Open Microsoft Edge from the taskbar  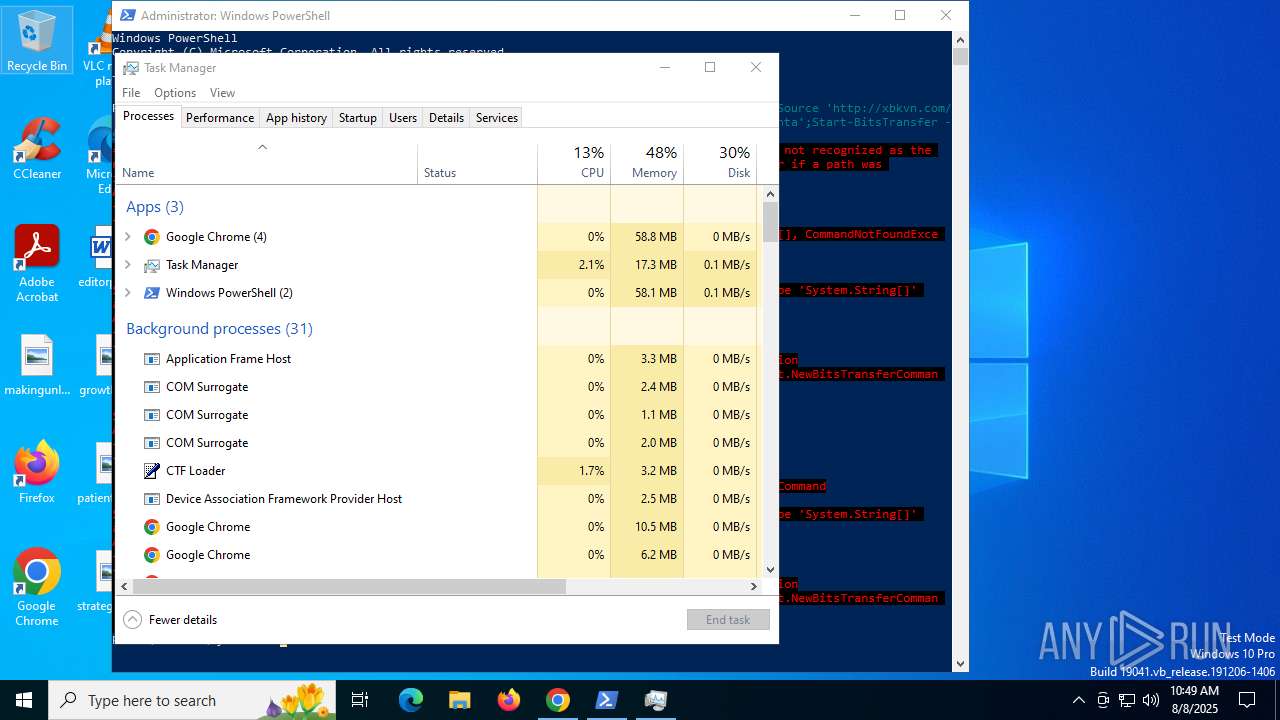click(x=411, y=700)
